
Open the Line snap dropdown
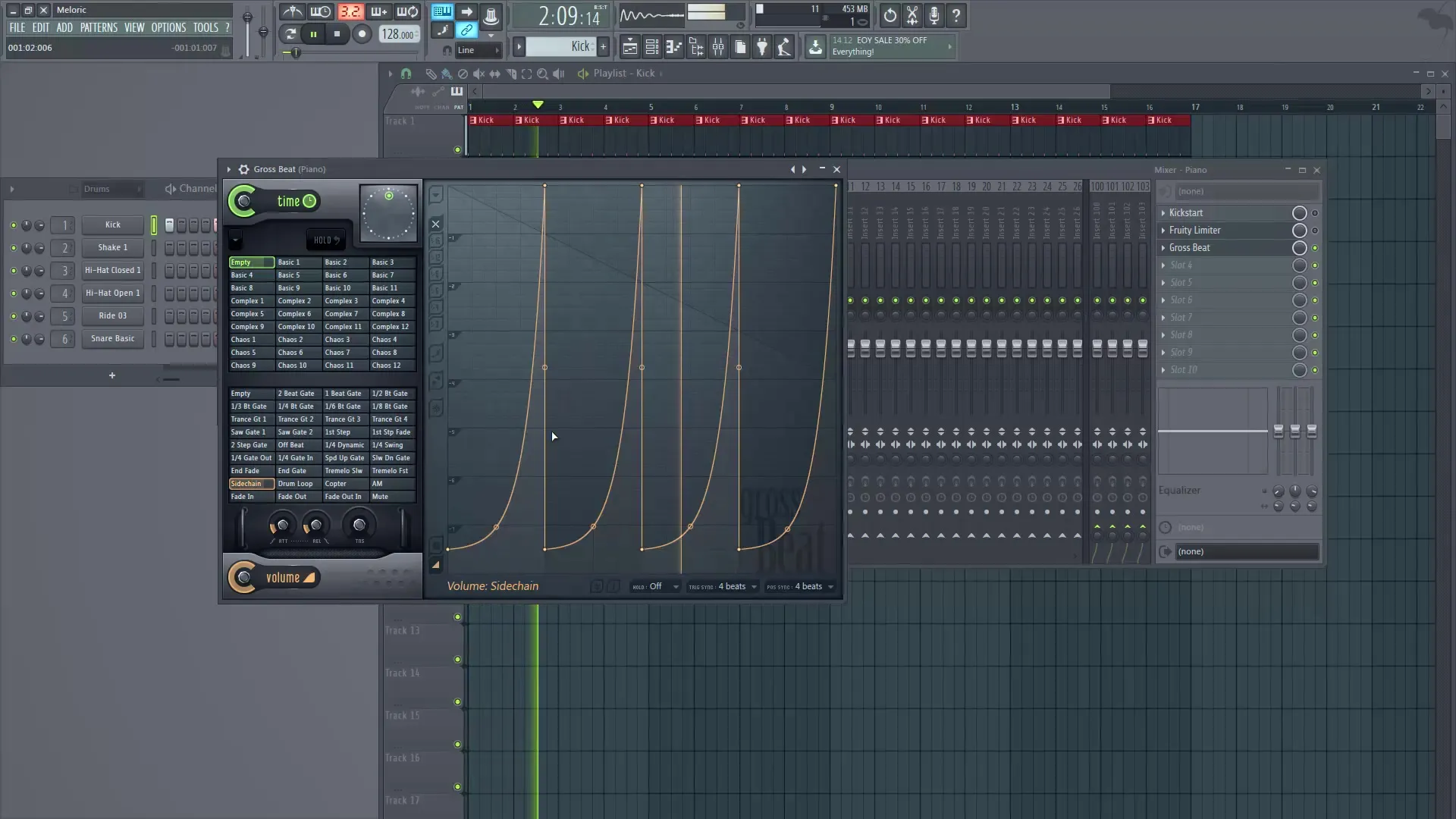pyautogui.click(x=478, y=50)
